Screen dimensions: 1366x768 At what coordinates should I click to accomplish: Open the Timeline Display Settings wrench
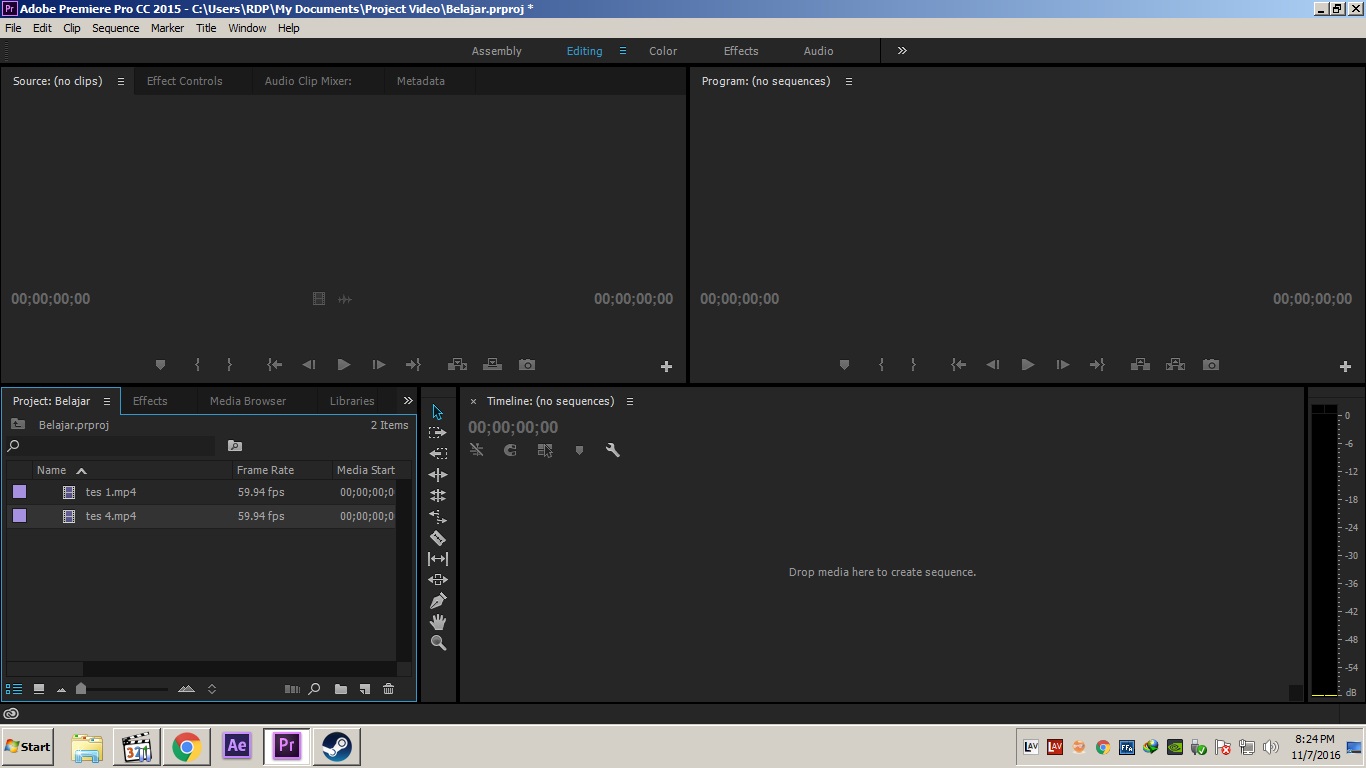tap(613, 450)
